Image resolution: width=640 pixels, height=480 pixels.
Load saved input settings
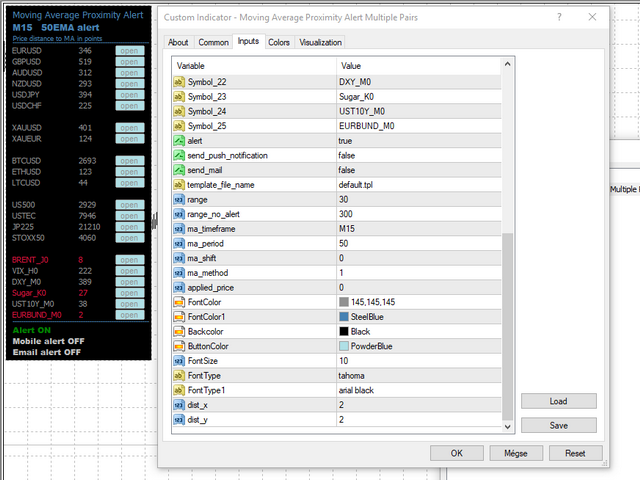click(558, 401)
